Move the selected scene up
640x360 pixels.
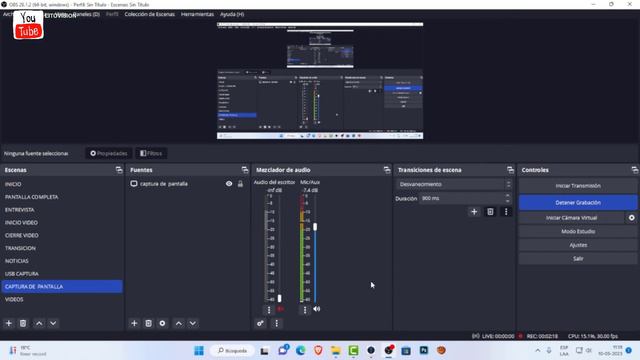pos(39,323)
